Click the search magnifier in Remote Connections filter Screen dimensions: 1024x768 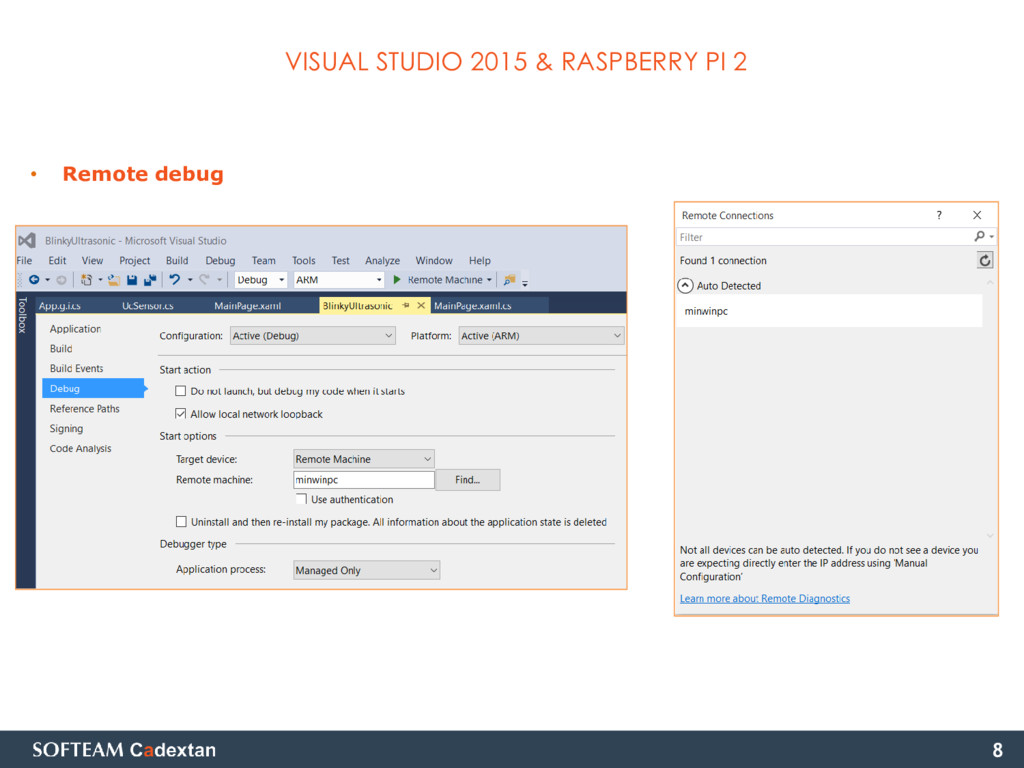(980, 236)
